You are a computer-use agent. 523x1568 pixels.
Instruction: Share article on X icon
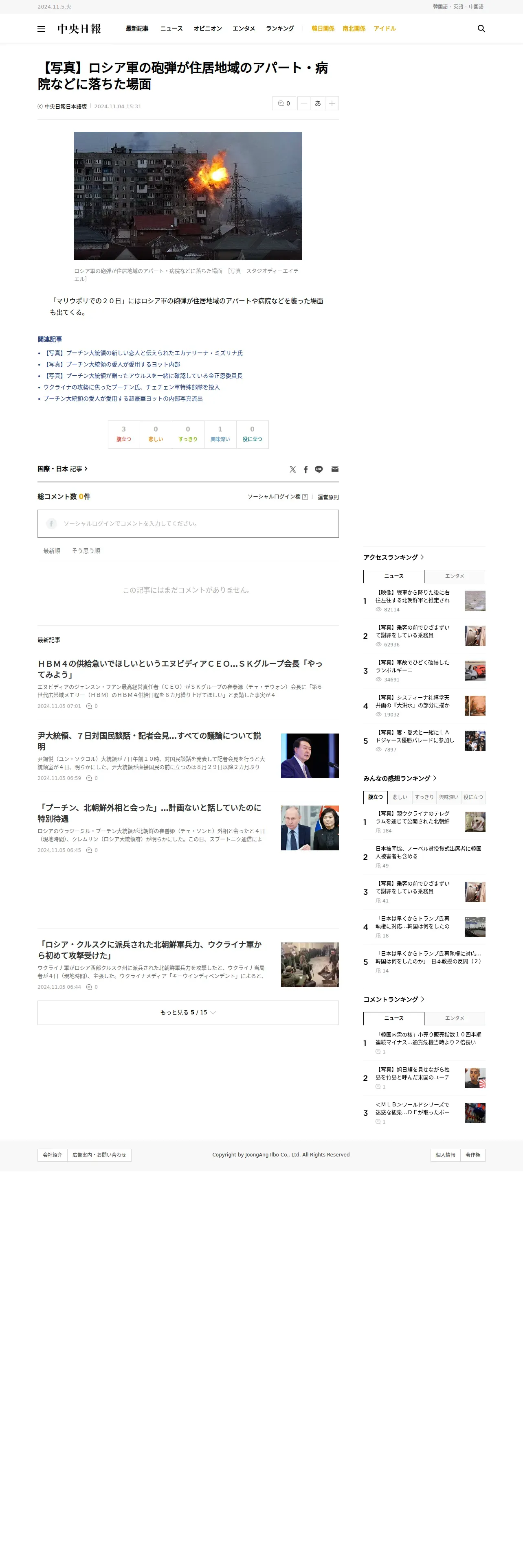(x=293, y=469)
